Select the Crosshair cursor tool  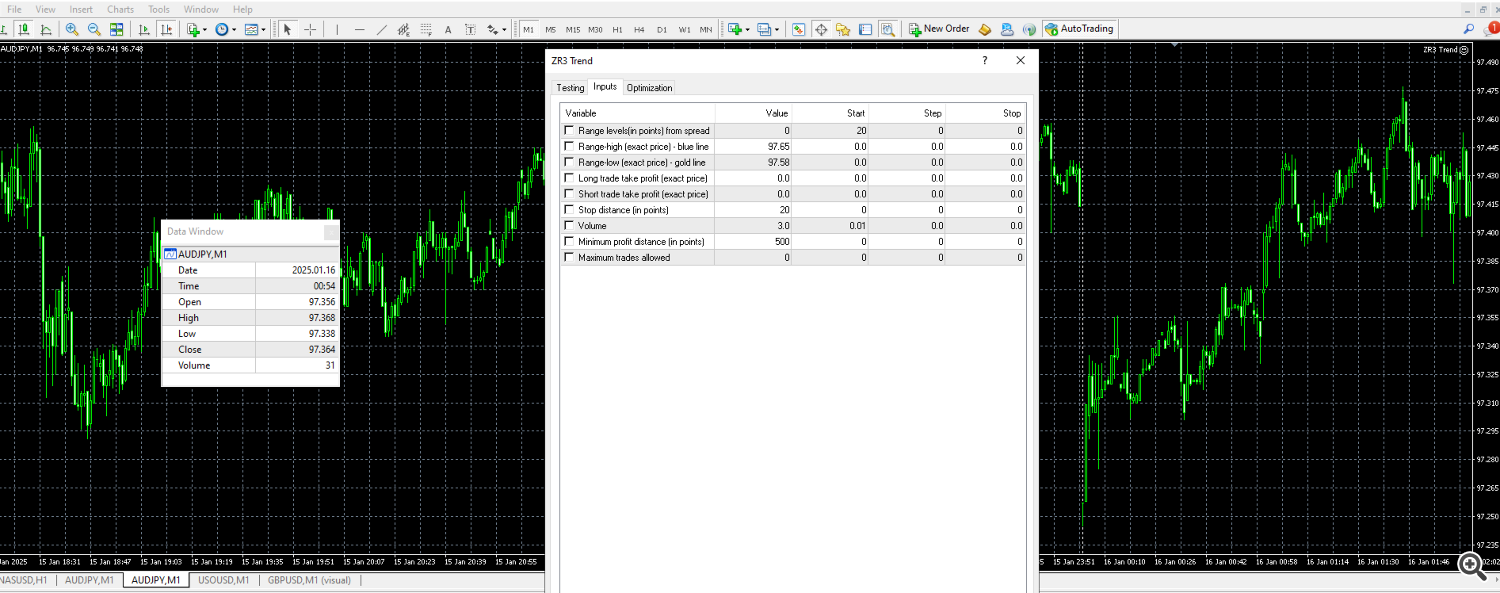tap(311, 29)
